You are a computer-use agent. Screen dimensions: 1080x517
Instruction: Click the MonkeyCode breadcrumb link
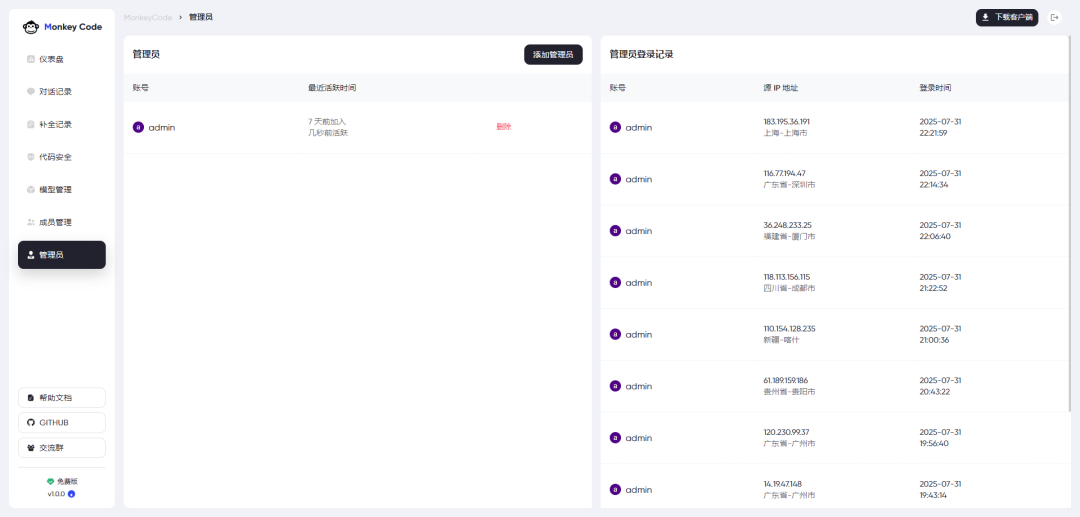[148, 17]
